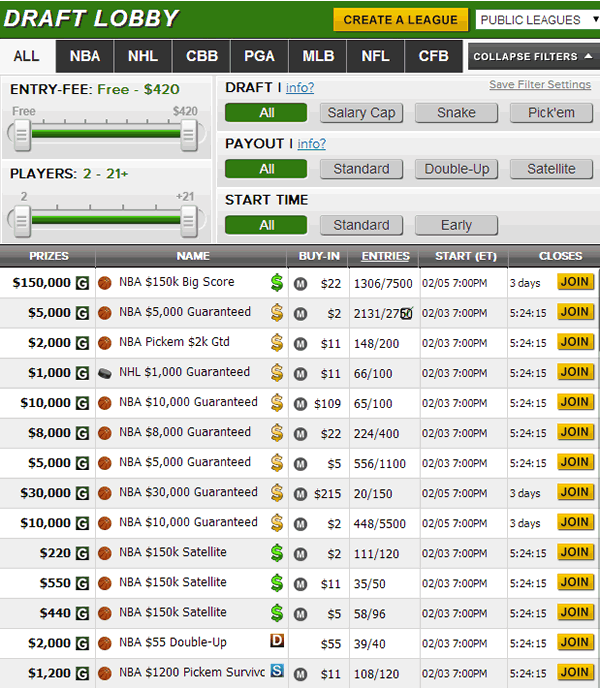Screen dimensions: 600x688
Task: Click green dollar icon for $220 NBA $150k Satellite
Action: [x=277, y=553]
